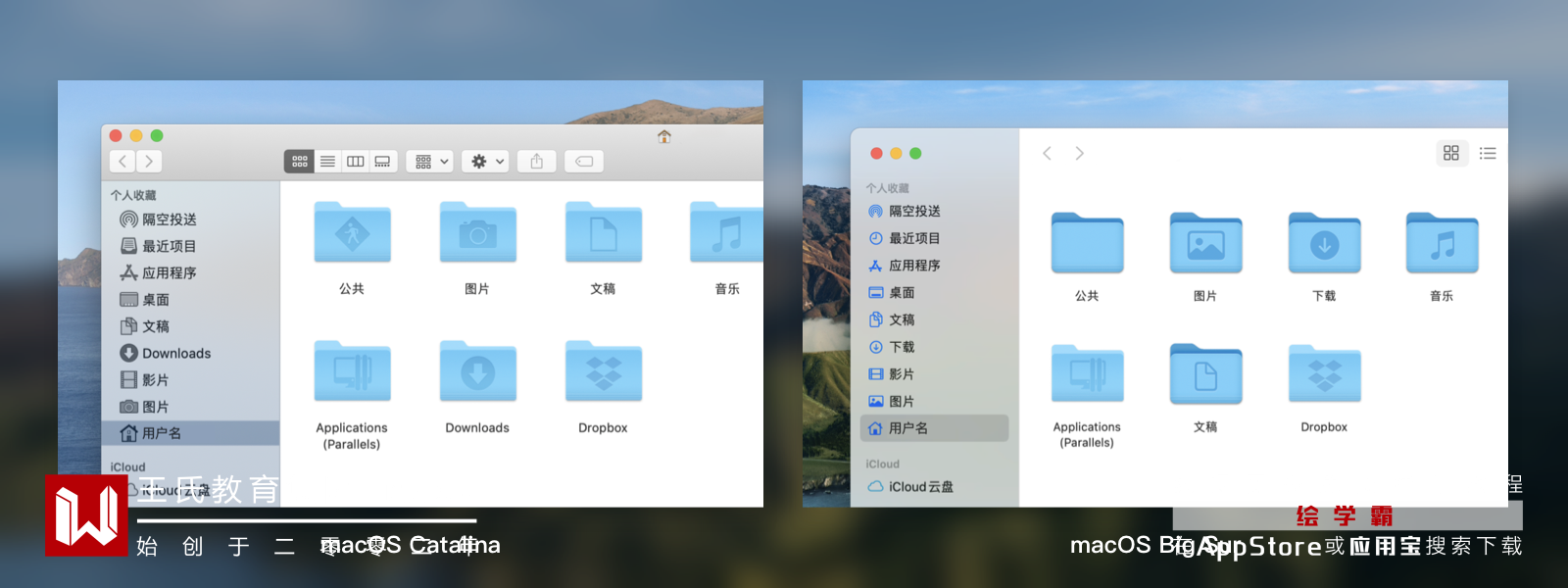Switch Big Sur Finder to icon grid view
The image size is (1568, 588).
pyautogui.click(x=1451, y=153)
